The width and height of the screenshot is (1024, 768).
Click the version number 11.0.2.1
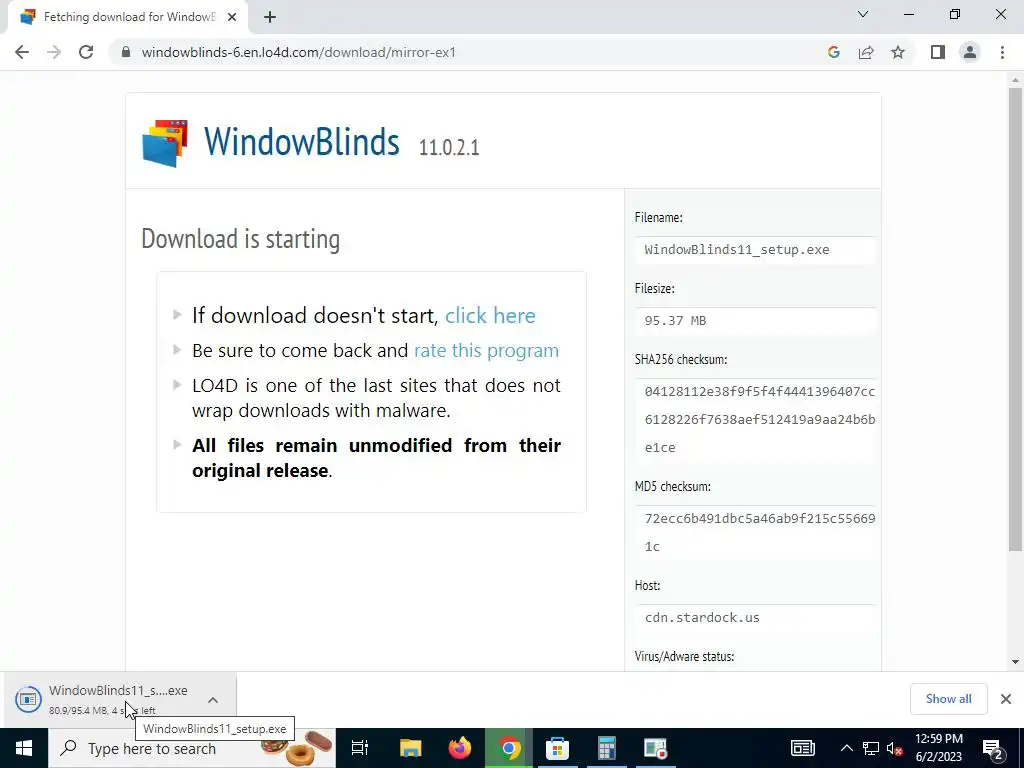(x=449, y=148)
